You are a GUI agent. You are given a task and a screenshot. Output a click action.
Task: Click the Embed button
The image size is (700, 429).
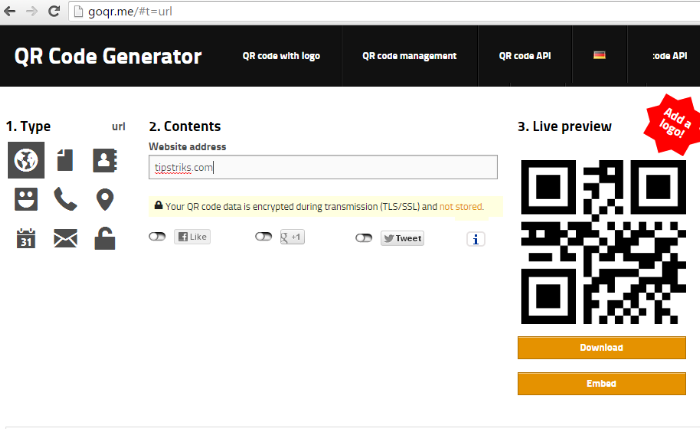click(601, 383)
